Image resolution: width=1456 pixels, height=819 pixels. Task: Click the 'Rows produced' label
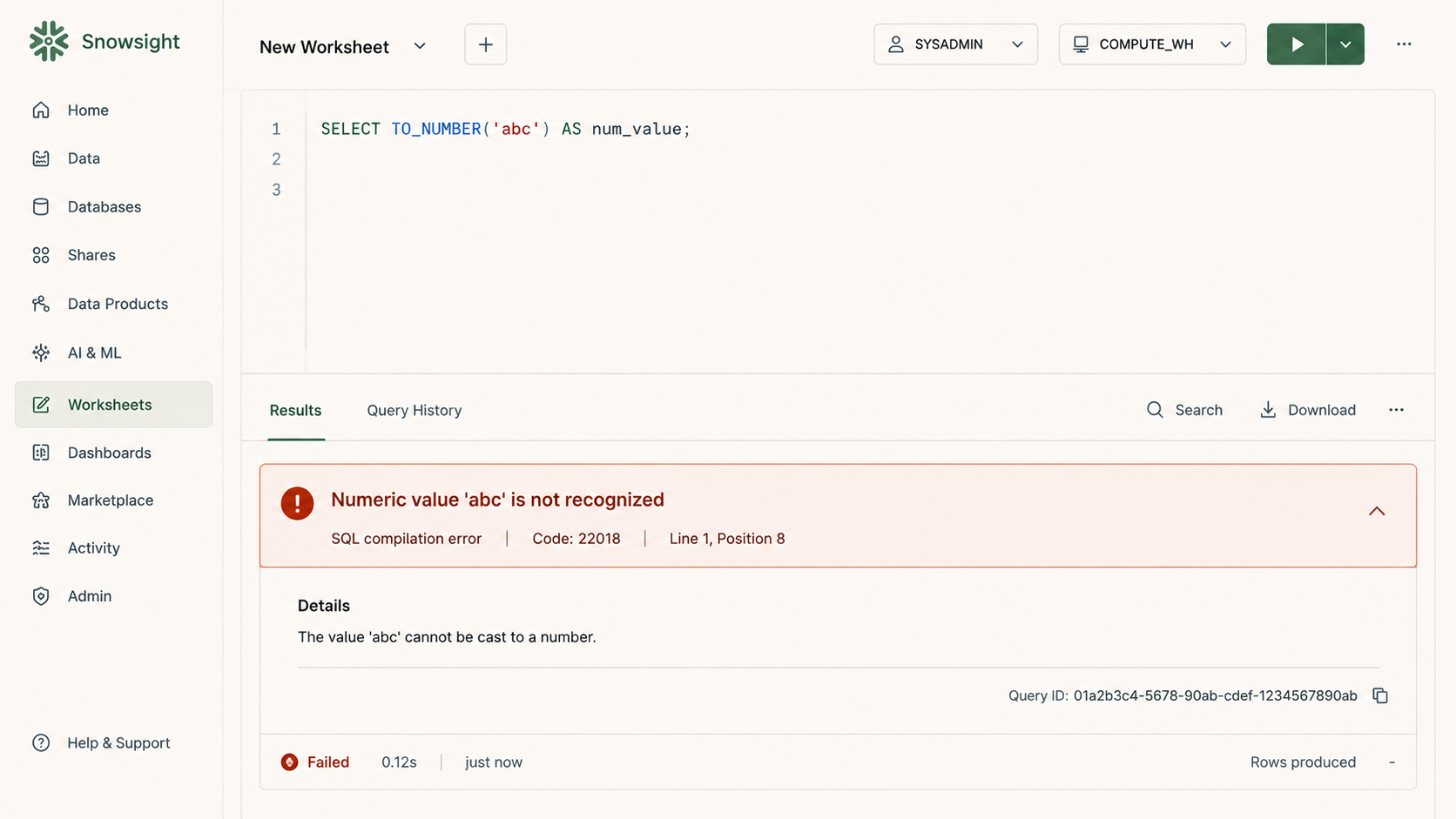coord(1303,762)
